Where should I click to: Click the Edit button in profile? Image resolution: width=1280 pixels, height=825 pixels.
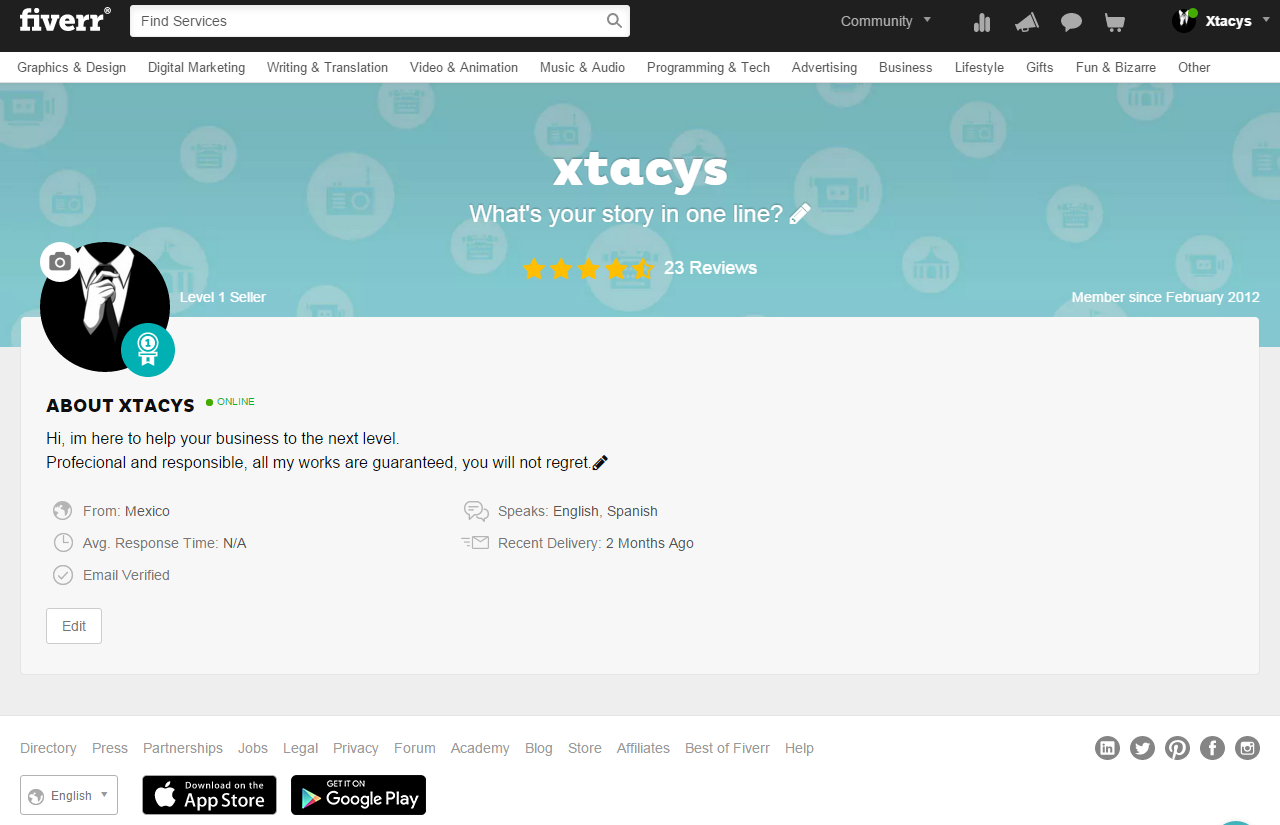74,626
